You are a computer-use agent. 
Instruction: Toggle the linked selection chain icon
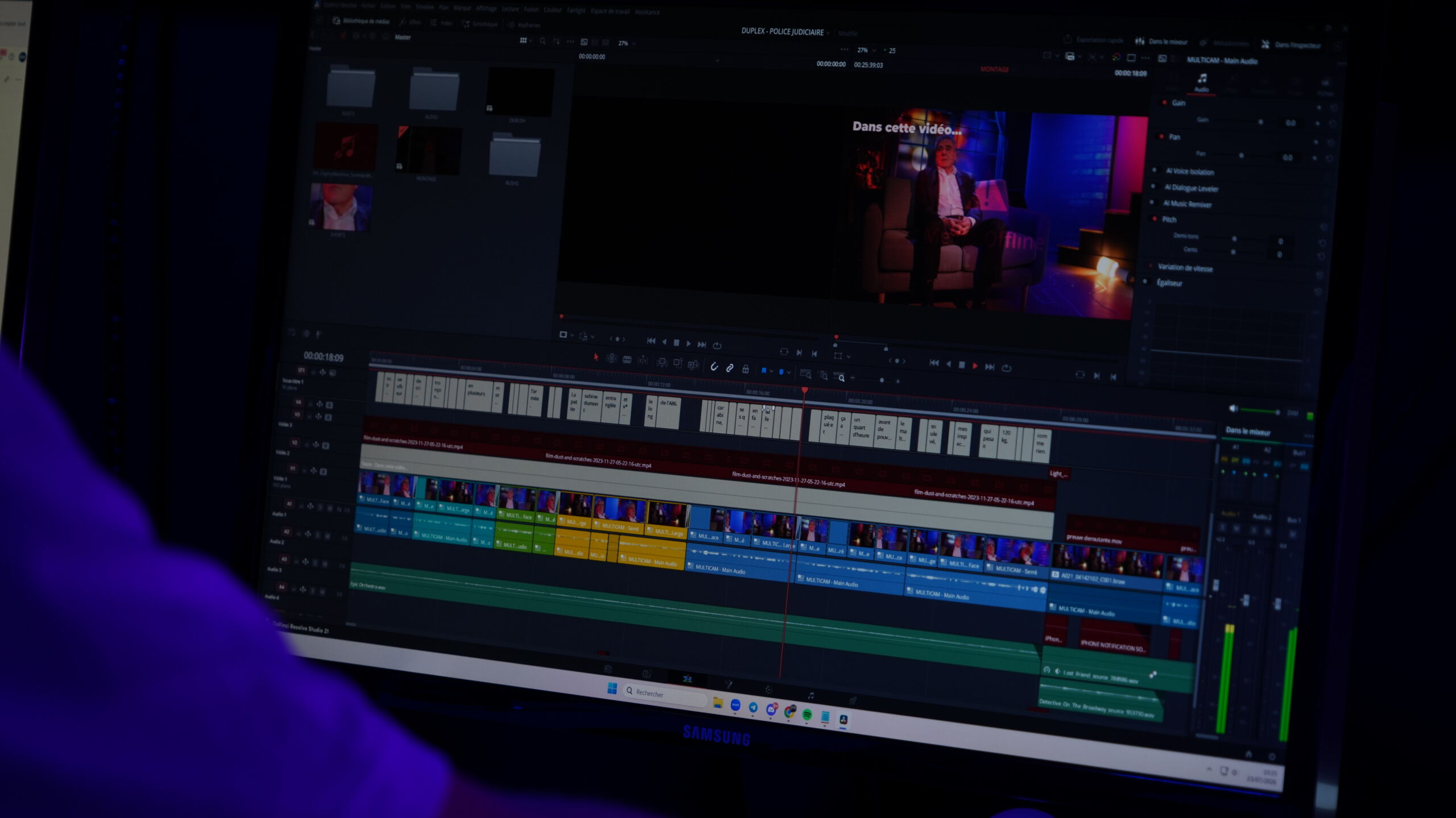pyautogui.click(x=730, y=368)
